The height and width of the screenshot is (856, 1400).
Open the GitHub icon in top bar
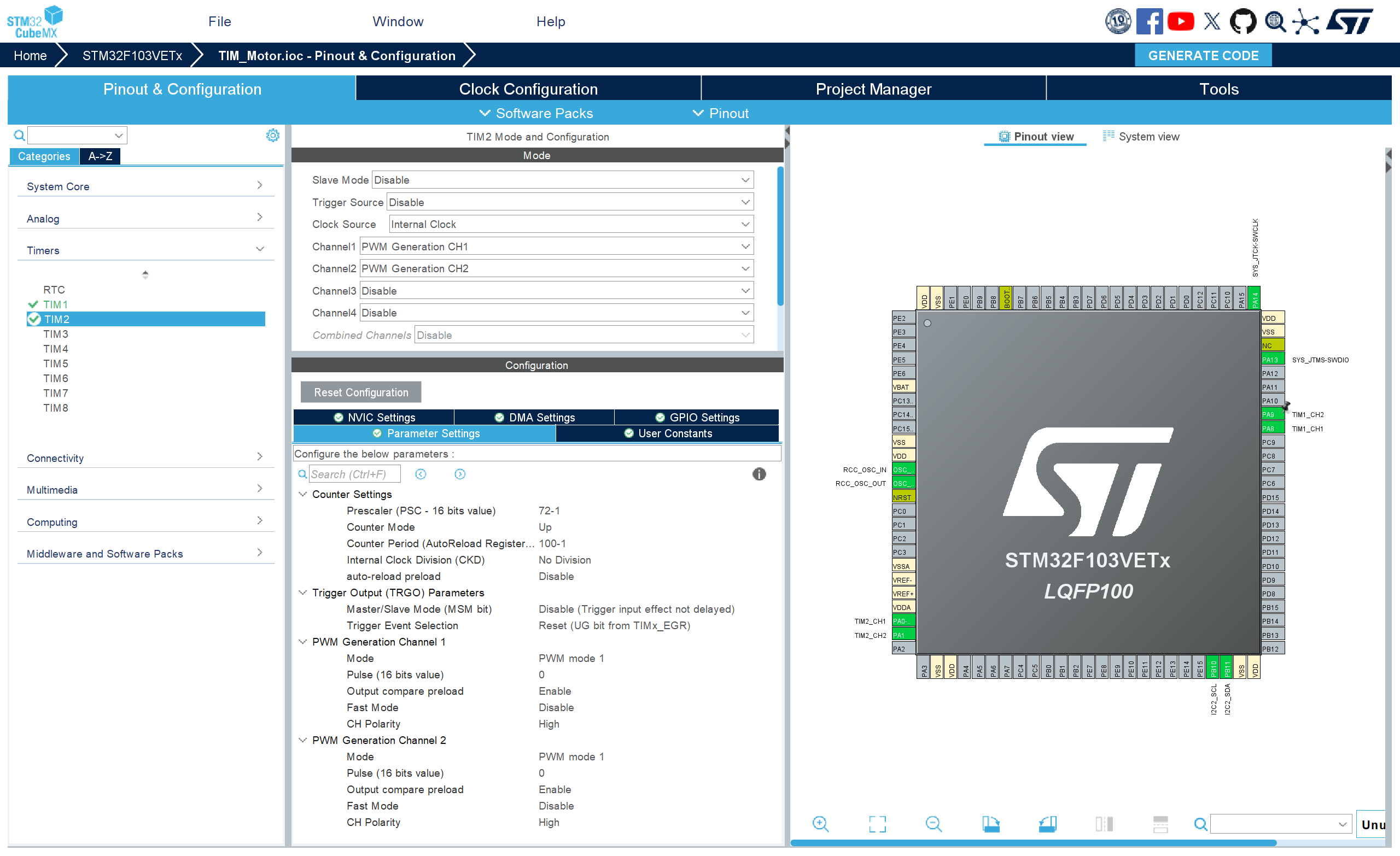[x=1242, y=21]
